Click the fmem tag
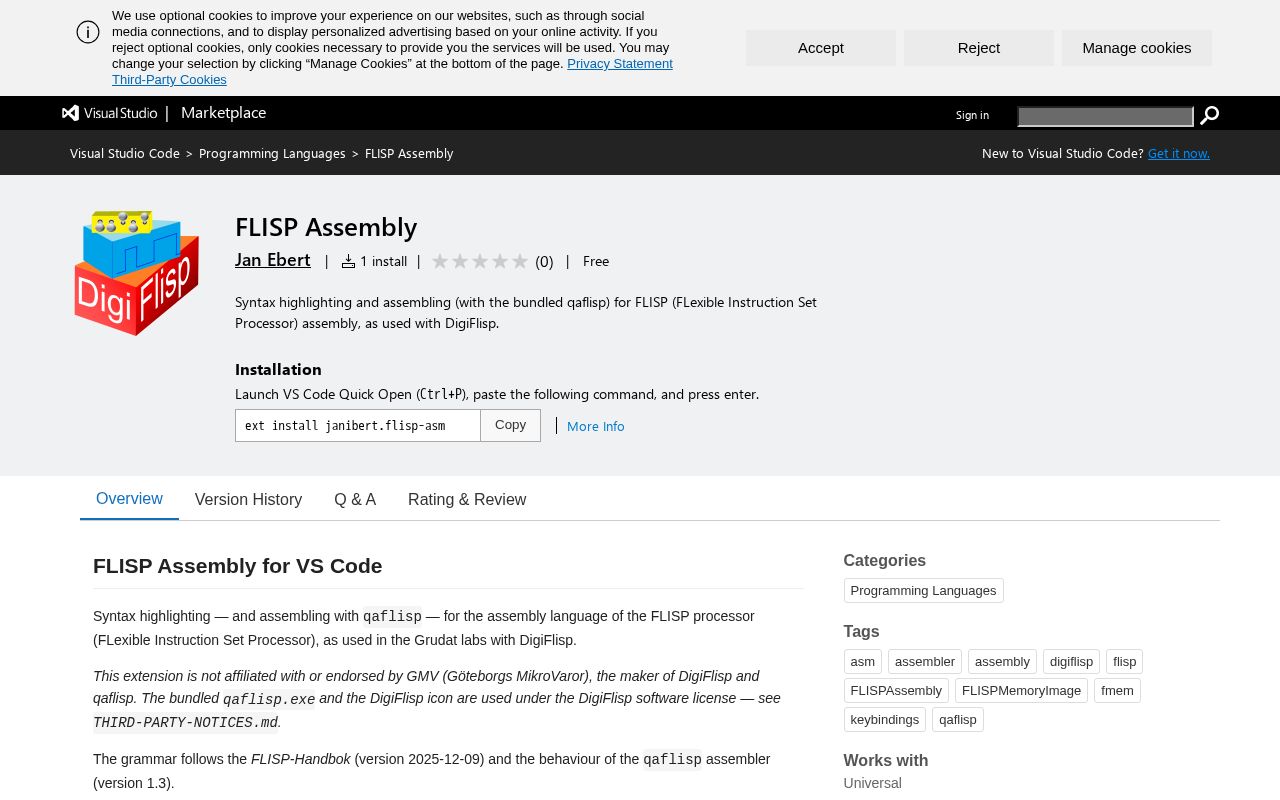 pos(1118,691)
